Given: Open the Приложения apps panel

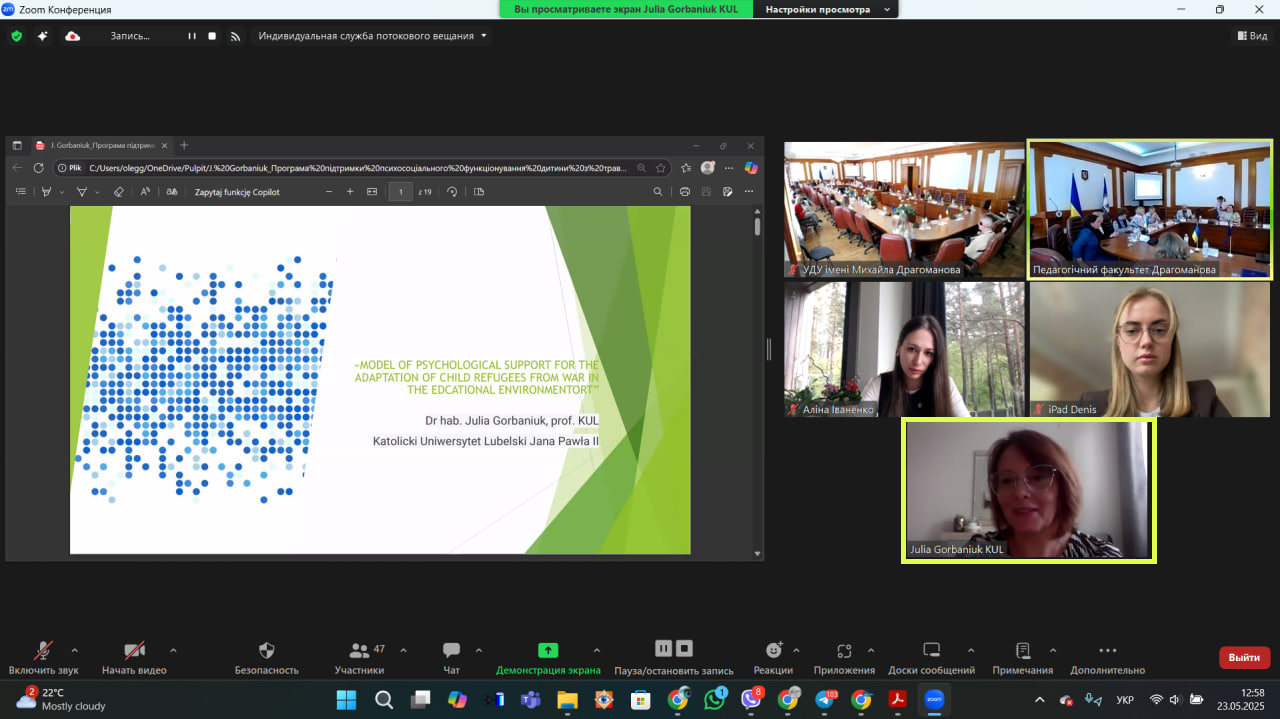Looking at the screenshot, I should tap(844, 657).
